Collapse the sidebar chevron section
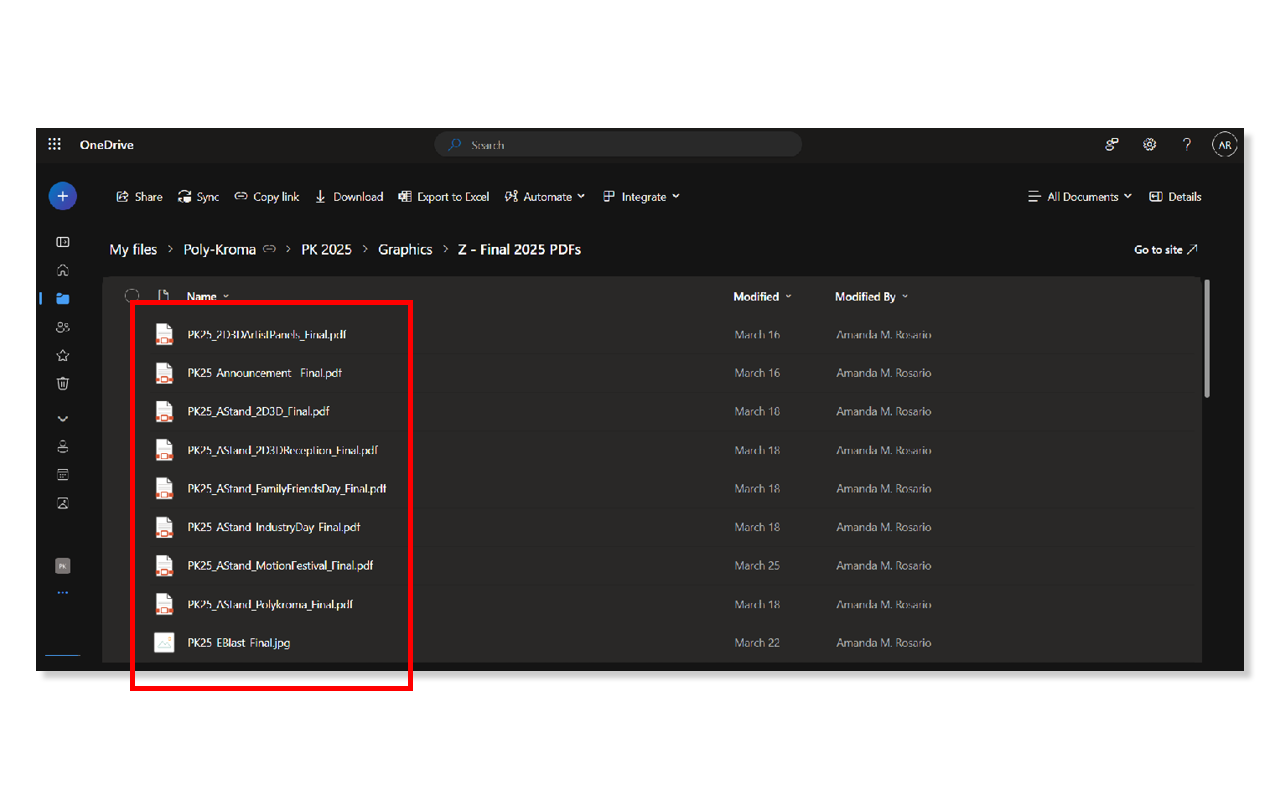 coord(63,419)
